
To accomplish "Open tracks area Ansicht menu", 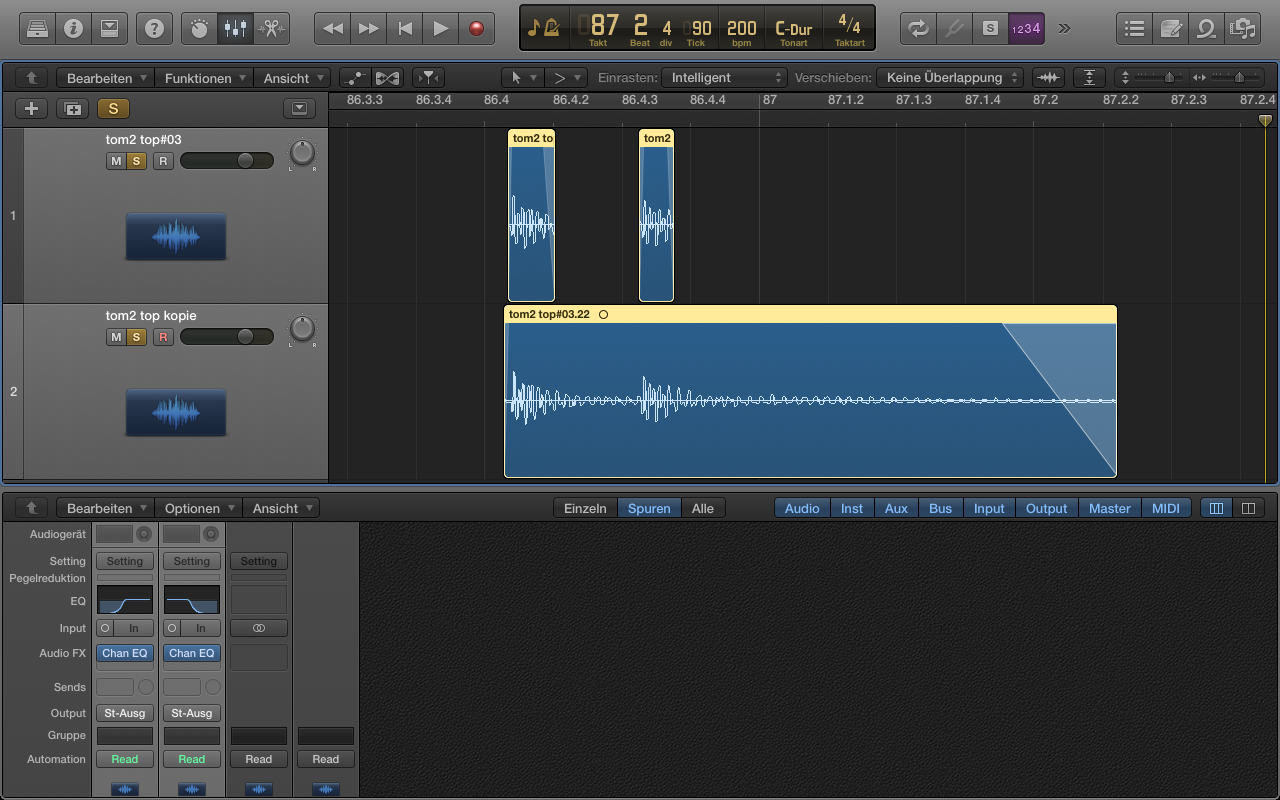I will click(292, 77).
